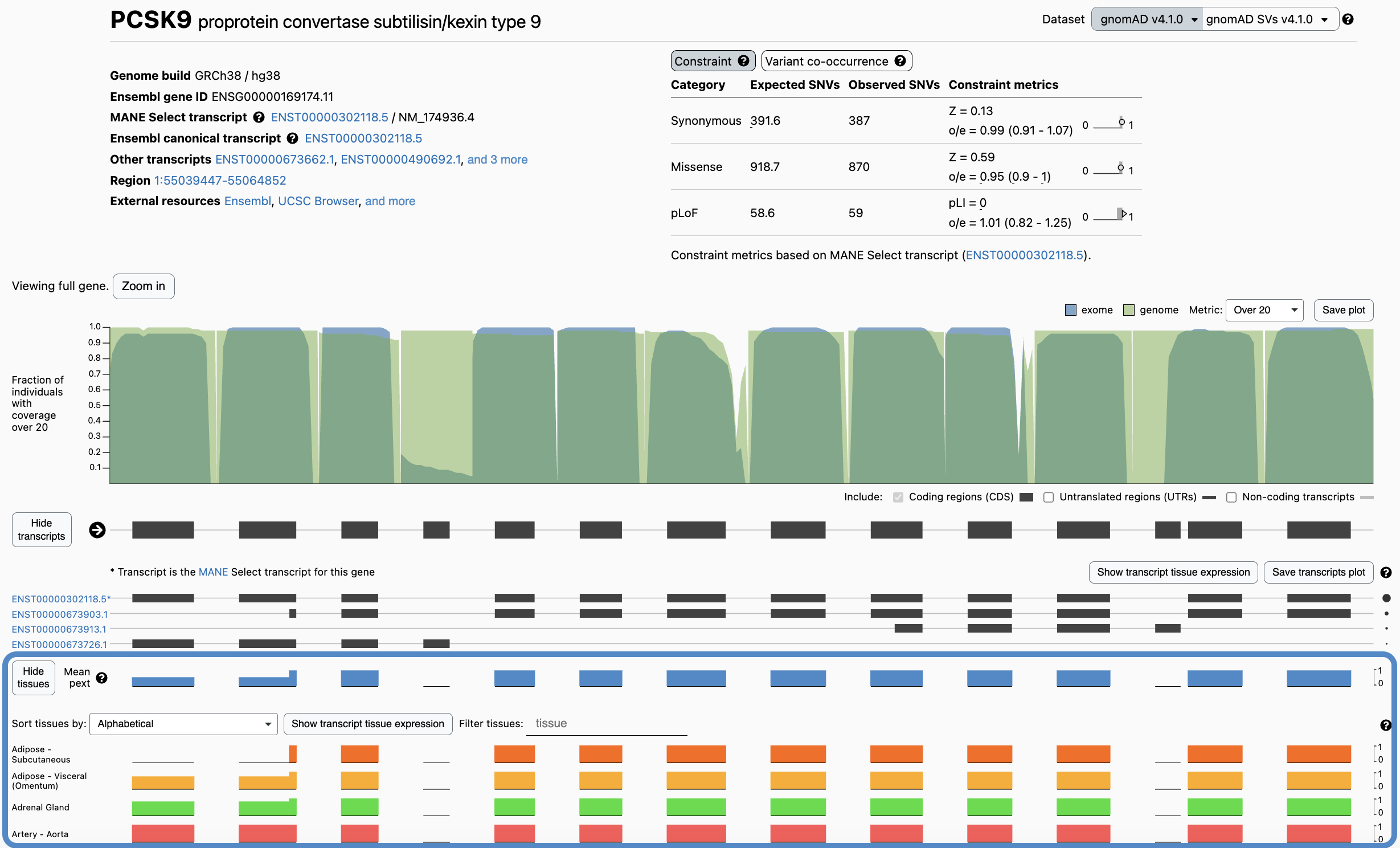This screenshot has width=1400, height=848.
Task: Click the arrow circle icon beside transcripts track
Action: (97, 530)
